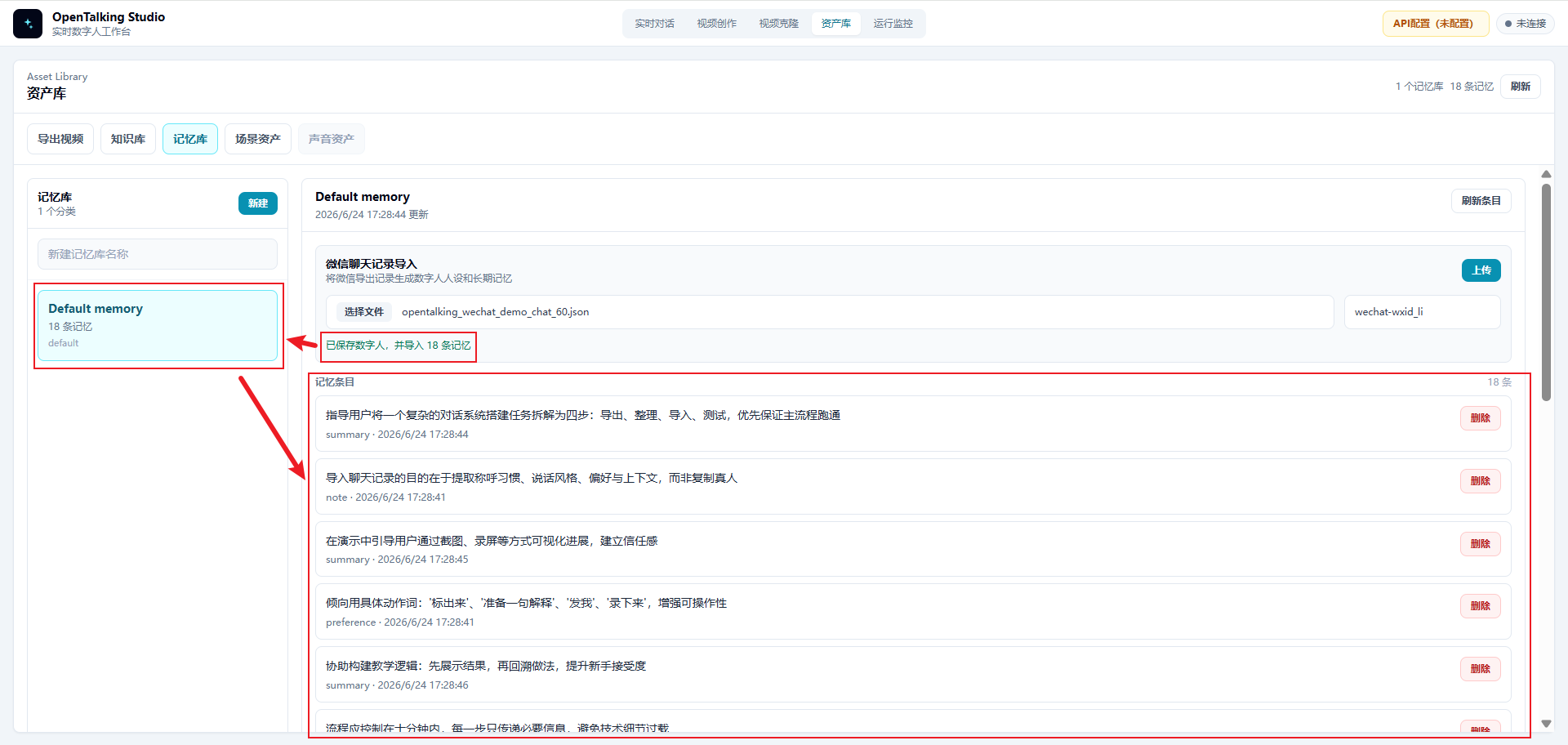The height and width of the screenshot is (745, 1568).
Task: Select the Default memory library item
Action: tap(158, 325)
